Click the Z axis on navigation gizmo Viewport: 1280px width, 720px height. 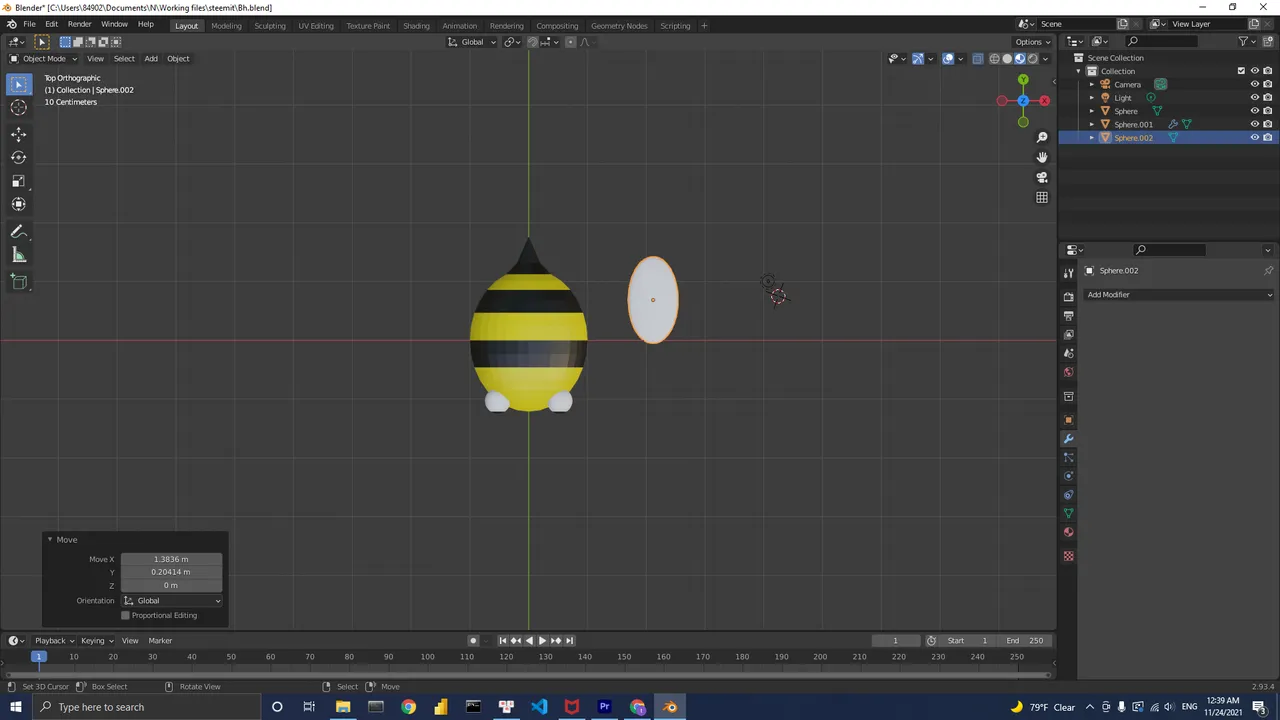point(1023,101)
